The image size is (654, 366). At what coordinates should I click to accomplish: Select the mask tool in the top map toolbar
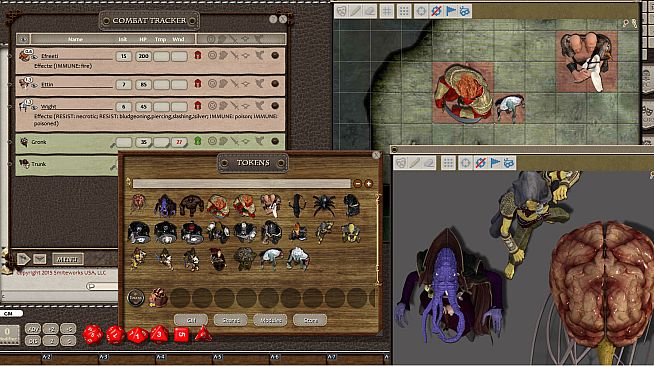click(341, 11)
